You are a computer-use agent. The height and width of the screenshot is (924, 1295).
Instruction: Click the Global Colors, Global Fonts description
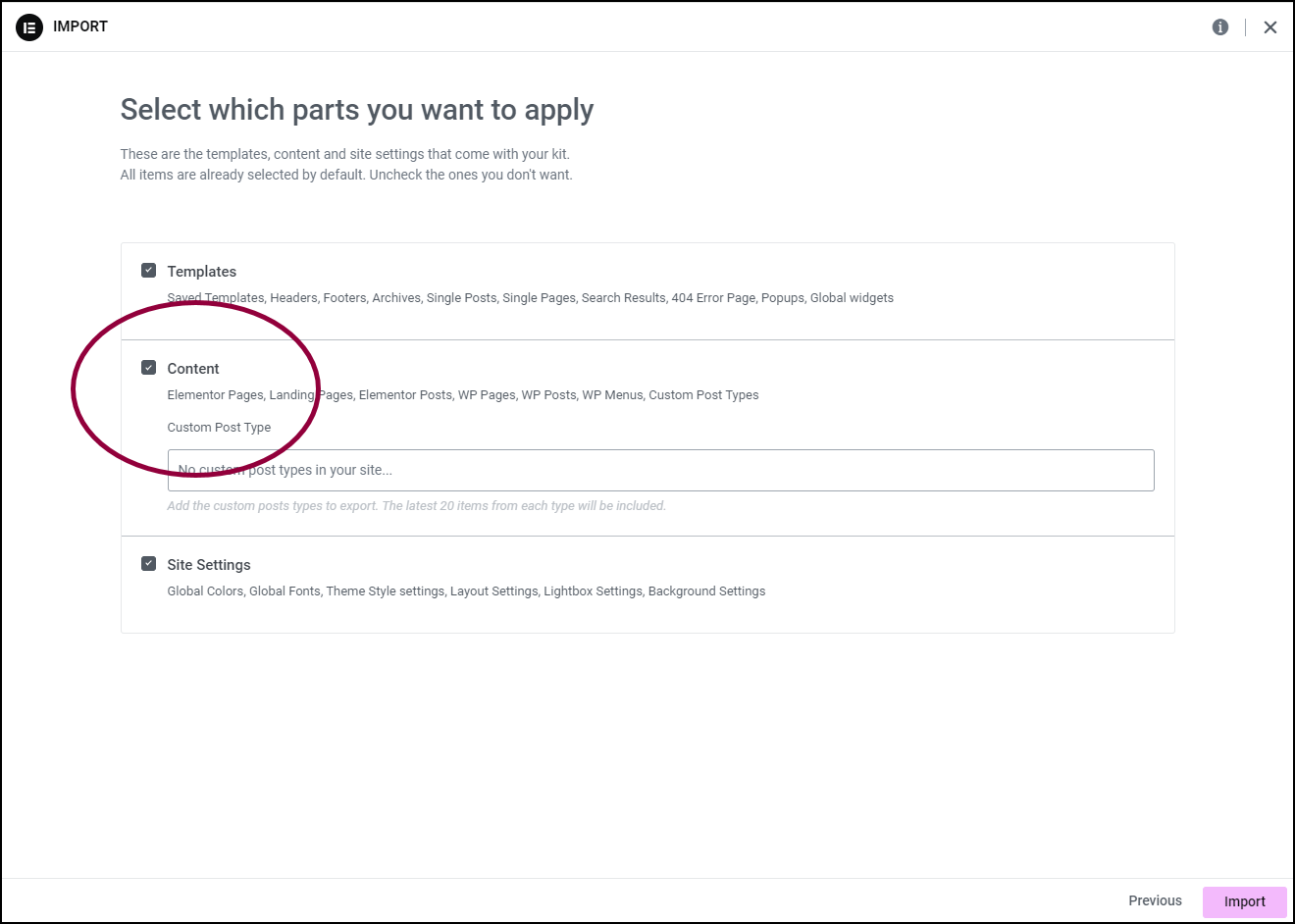click(x=466, y=591)
